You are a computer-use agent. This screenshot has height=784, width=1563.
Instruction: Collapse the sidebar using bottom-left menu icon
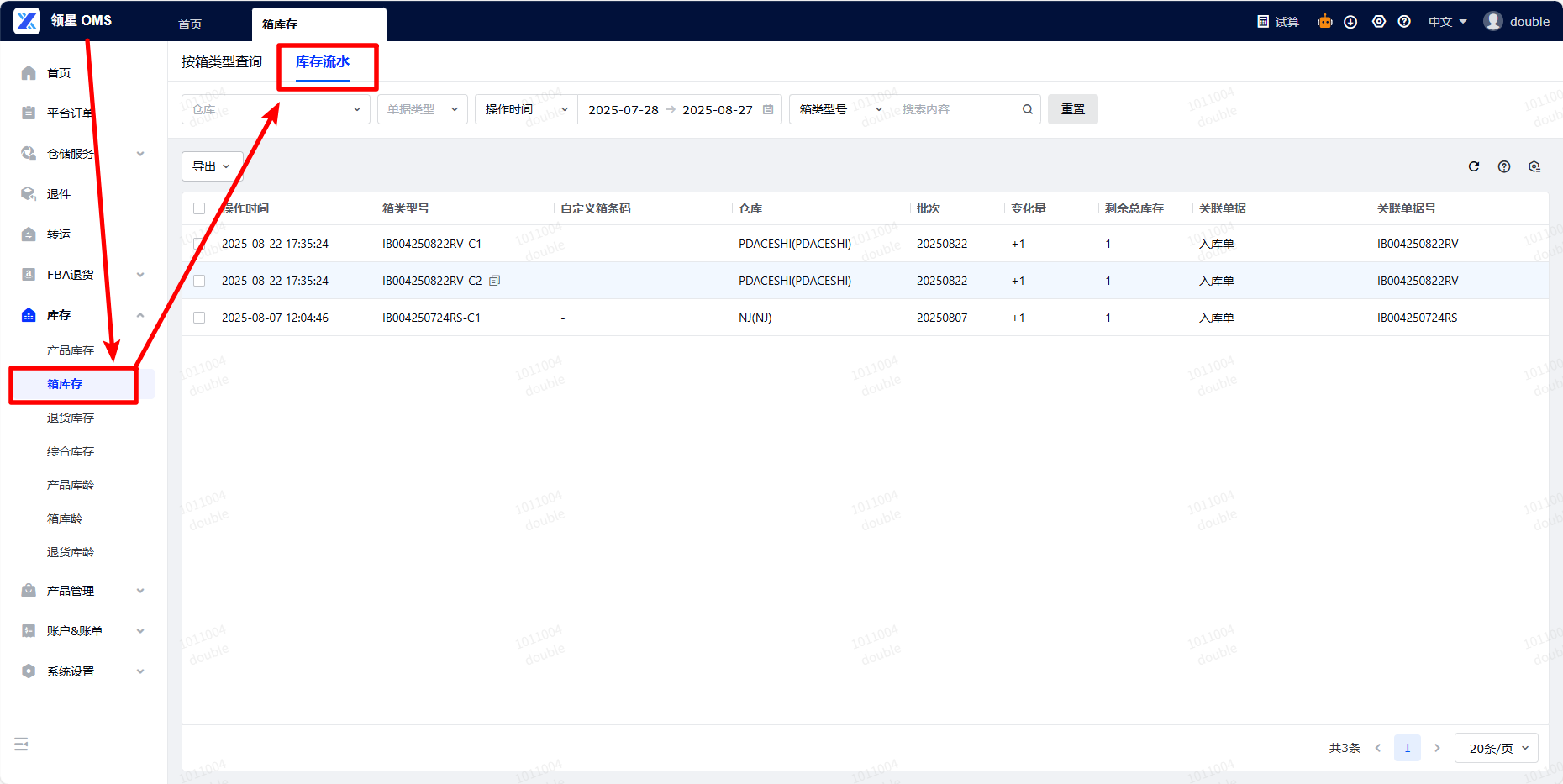tap(22, 744)
